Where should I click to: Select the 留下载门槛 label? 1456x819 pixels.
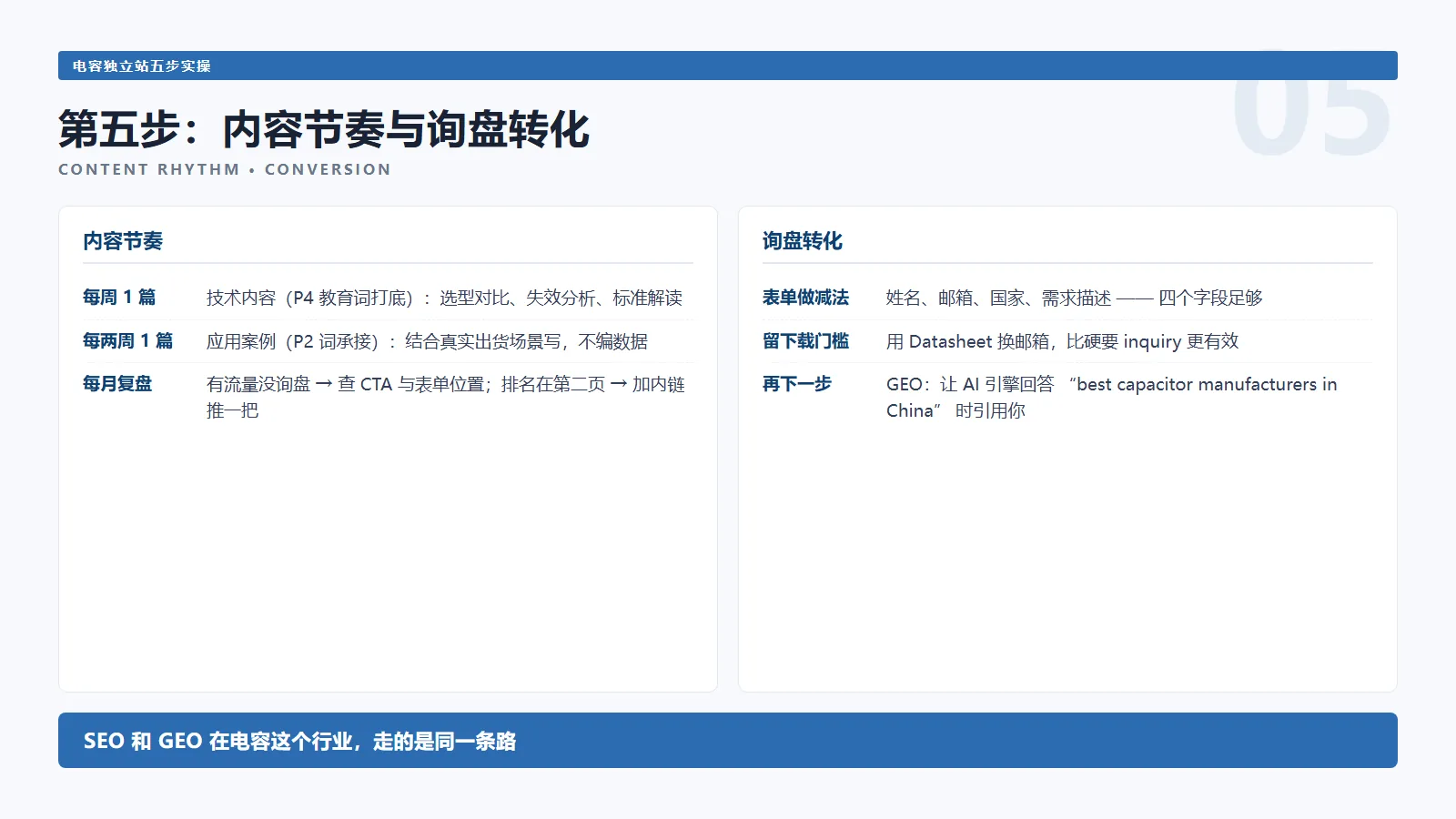point(805,341)
